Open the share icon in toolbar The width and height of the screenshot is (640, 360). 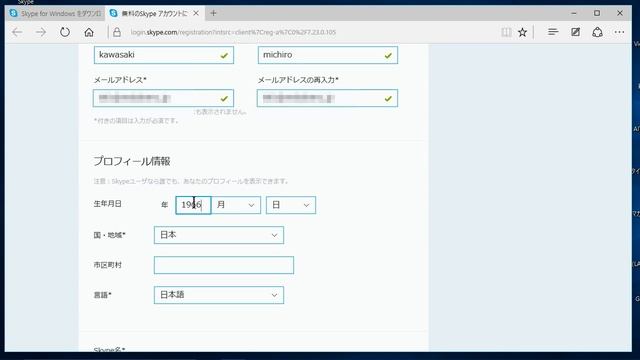point(598,32)
